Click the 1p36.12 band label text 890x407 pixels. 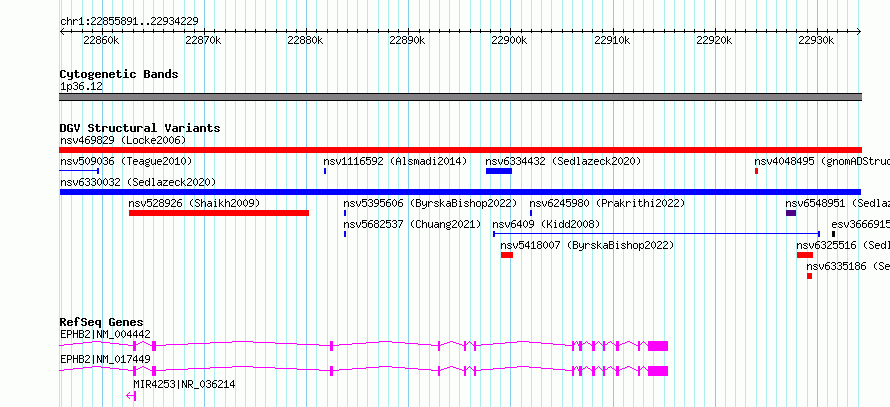tap(81, 87)
